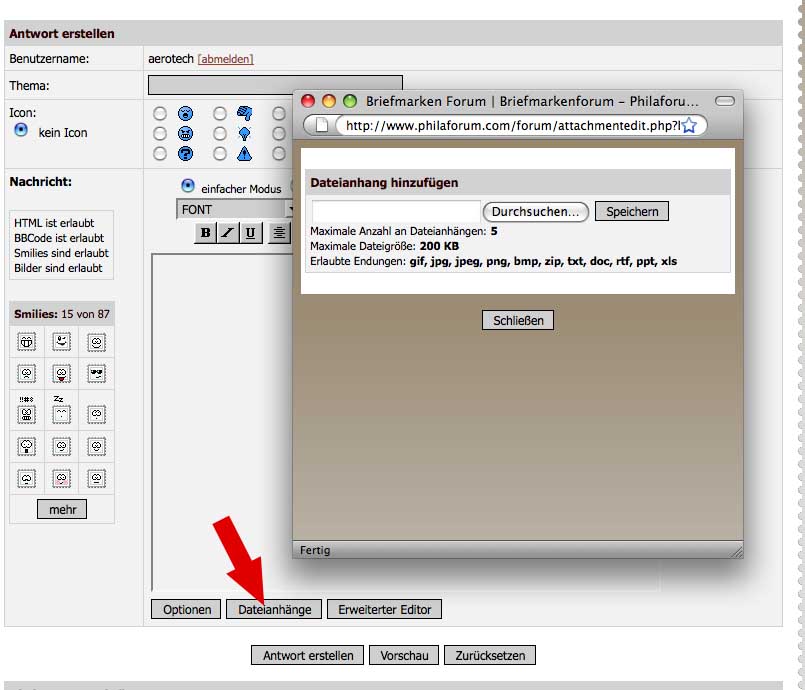Click the Schließen button
The width and height of the screenshot is (805, 690).
pos(518,320)
